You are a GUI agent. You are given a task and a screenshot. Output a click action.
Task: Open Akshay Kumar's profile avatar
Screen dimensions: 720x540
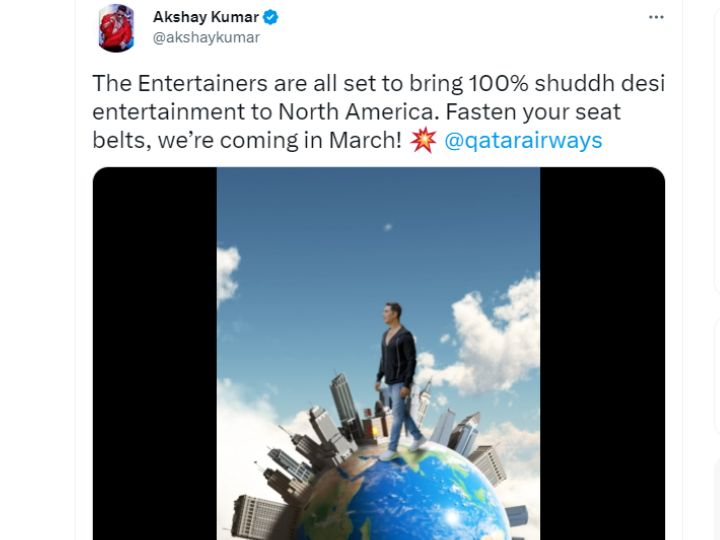[x=116, y=28]
